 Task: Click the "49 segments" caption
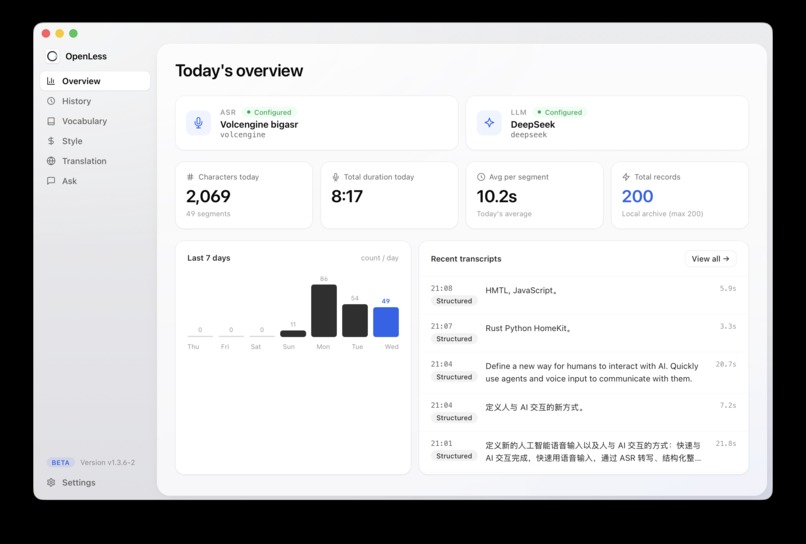pyautogui.click(x=208, y=213)
